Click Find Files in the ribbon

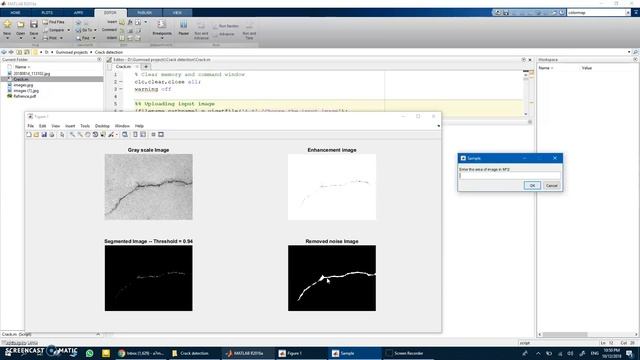pyautogui.click(x=53, y=22)
